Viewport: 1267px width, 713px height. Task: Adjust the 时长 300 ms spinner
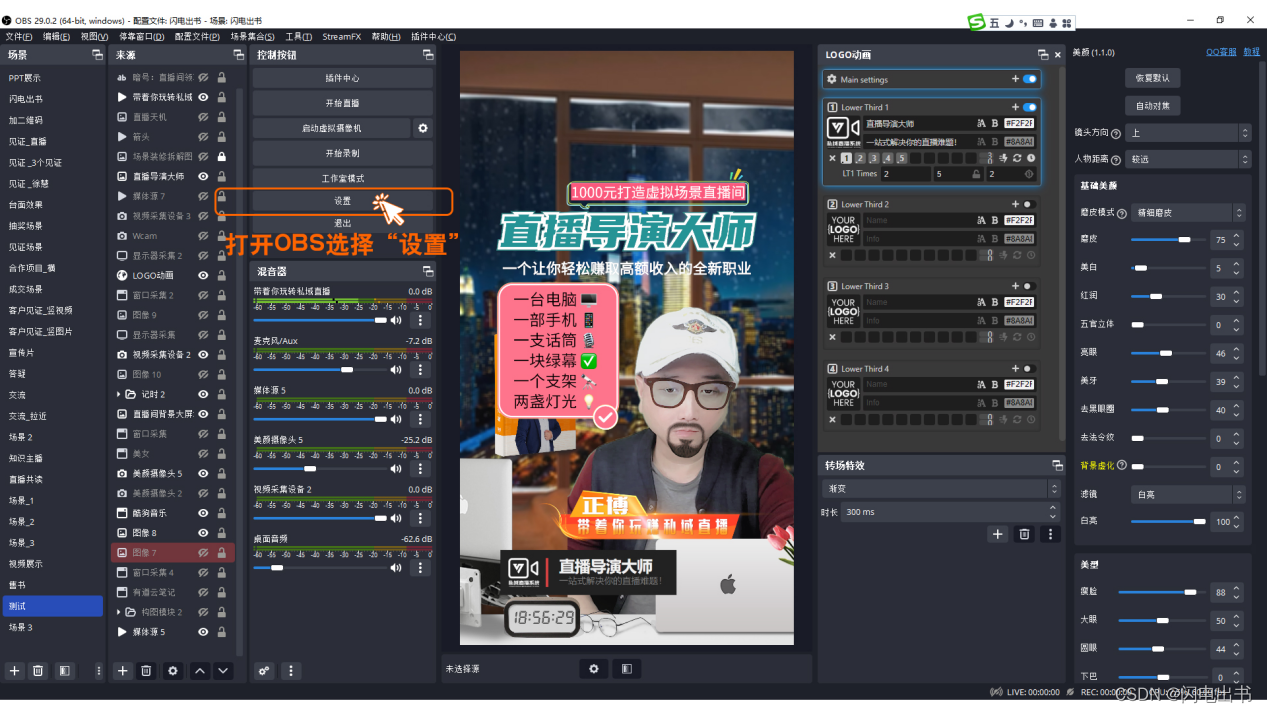[x=950, y=512]
